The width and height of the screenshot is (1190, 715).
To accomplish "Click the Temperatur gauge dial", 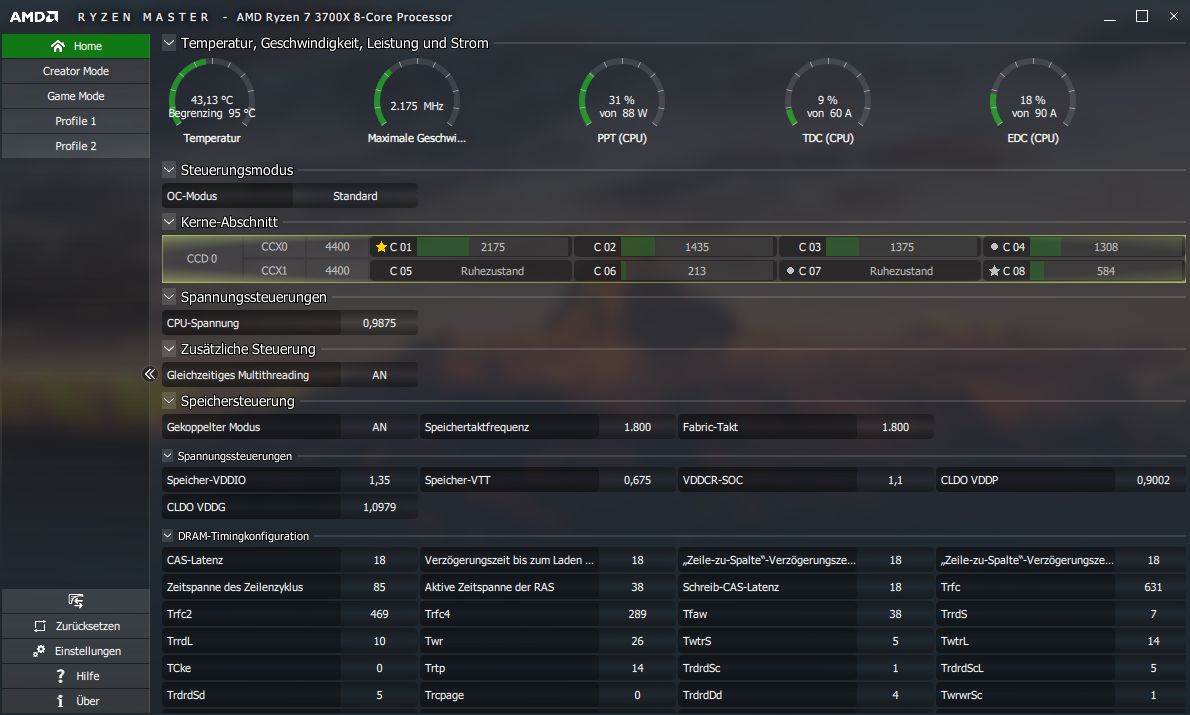I will (212, 95).
